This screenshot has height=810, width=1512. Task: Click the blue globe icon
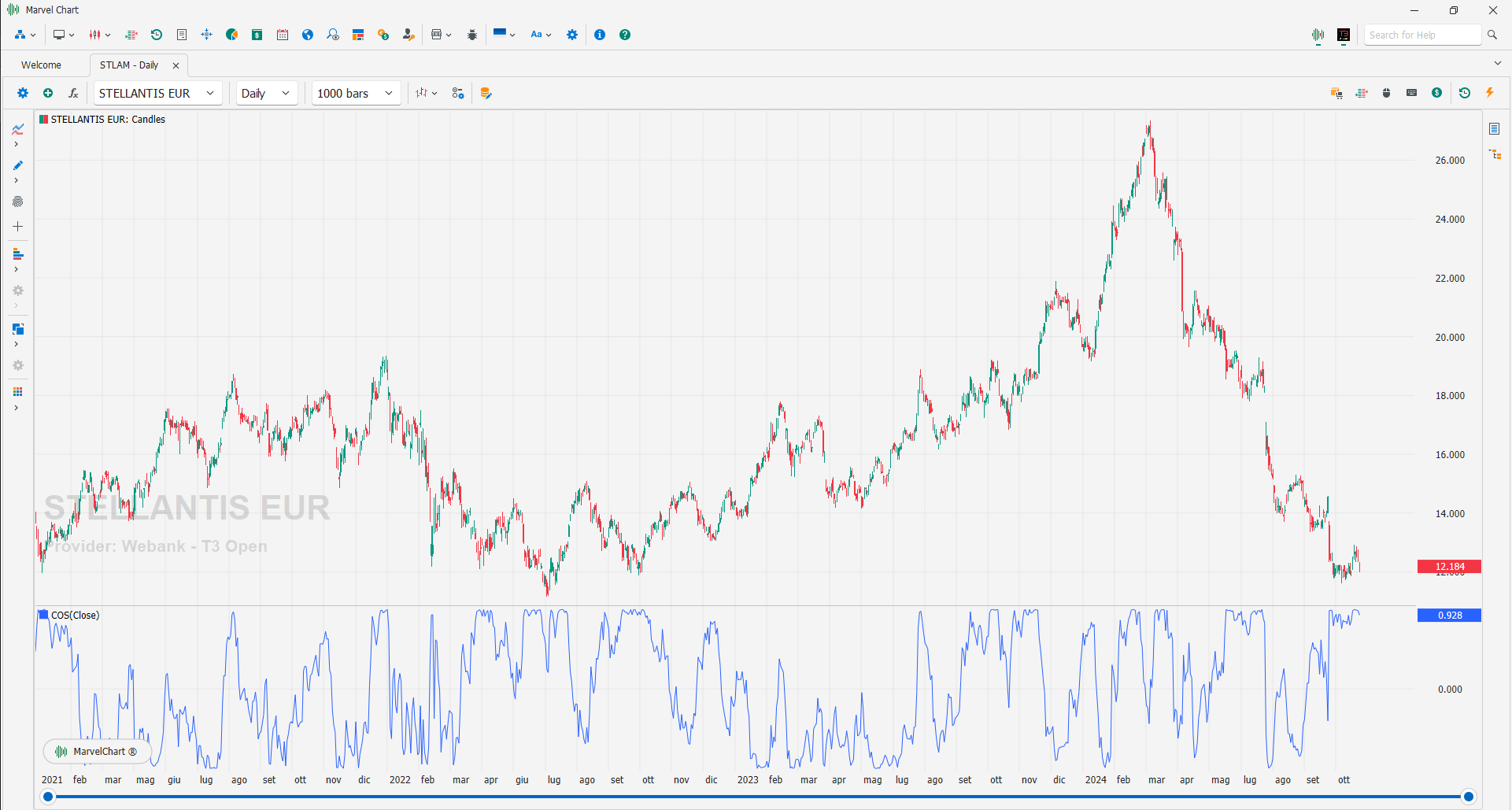(308, 35)
